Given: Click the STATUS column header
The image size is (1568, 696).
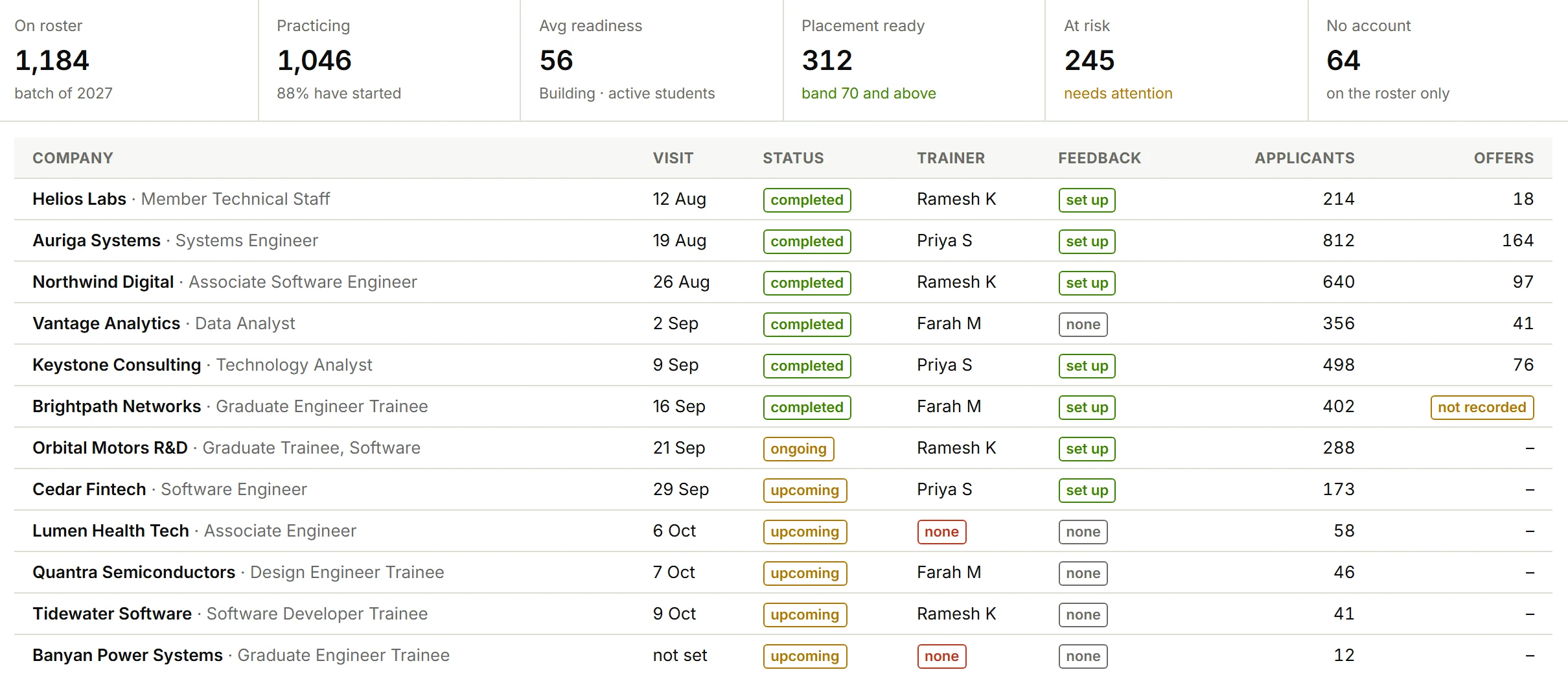Looking at the screenshot, I should [793, 158].
